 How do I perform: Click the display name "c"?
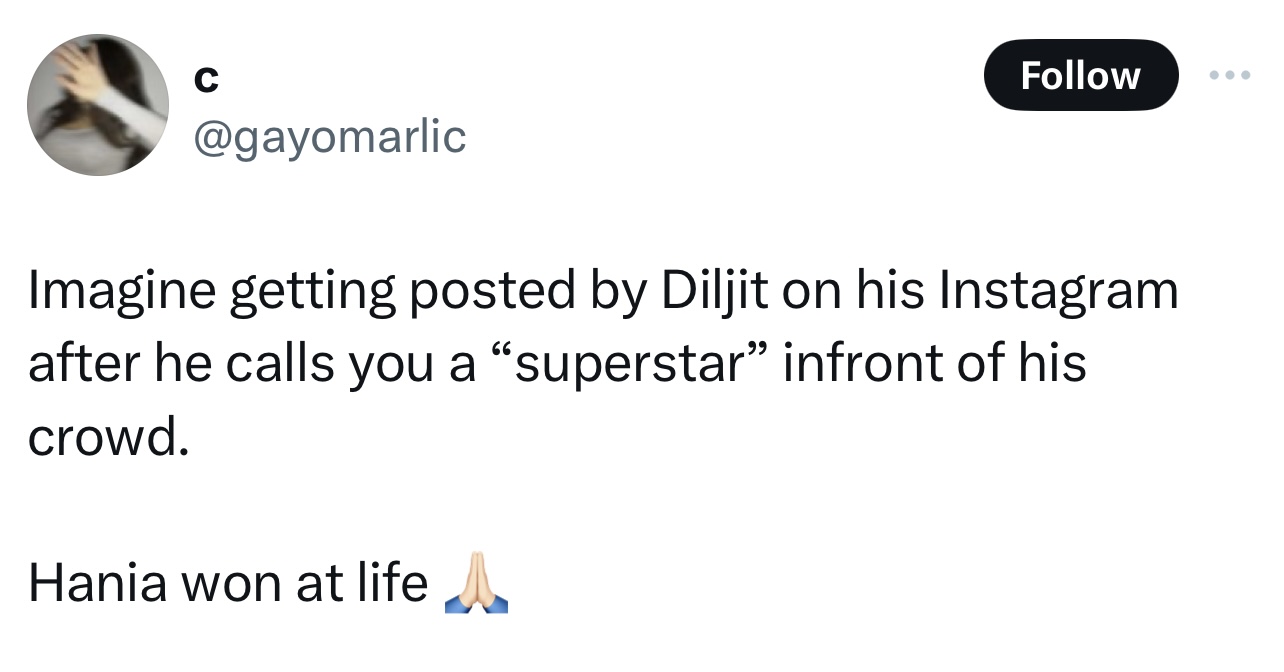(x=204, y=80)
